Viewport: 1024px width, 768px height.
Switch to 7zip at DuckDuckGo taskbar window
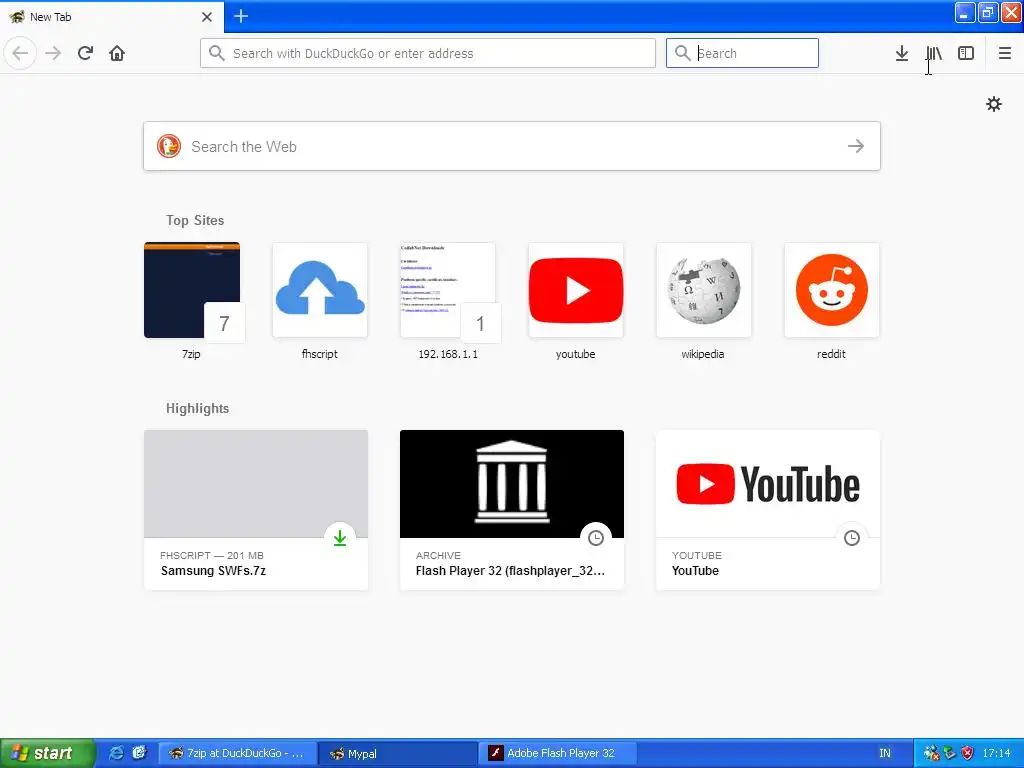(x=238, y=753)
